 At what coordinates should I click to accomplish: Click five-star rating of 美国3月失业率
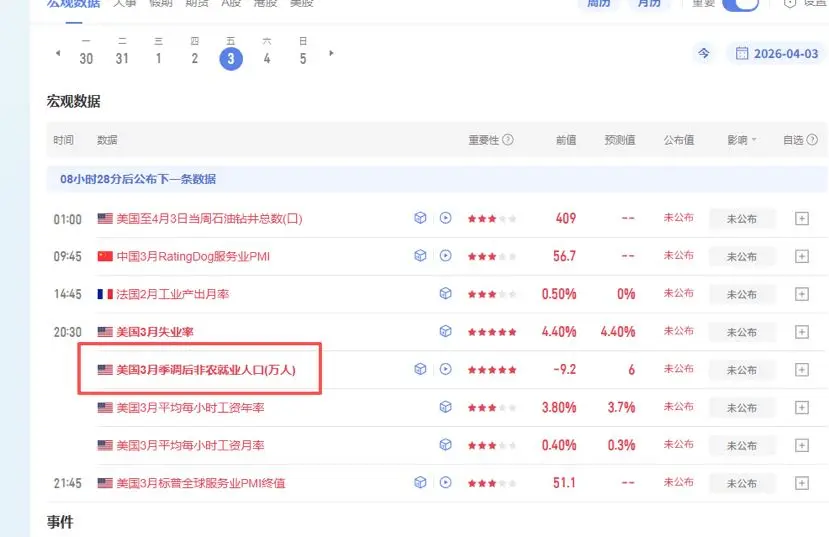click(x=492, y=332)
